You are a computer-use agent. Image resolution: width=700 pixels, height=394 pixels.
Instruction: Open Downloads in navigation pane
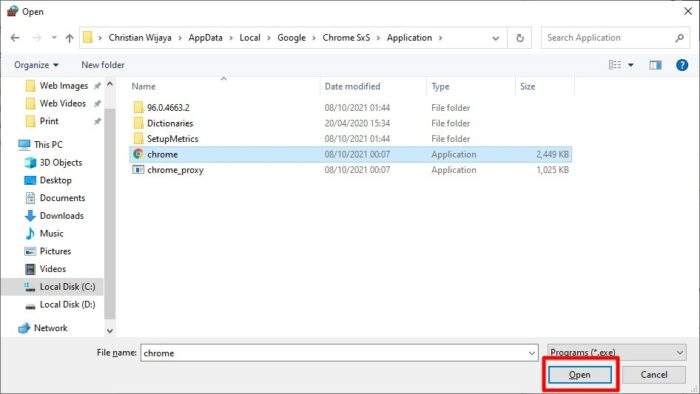pyautogui.click(x=61, y=216)
